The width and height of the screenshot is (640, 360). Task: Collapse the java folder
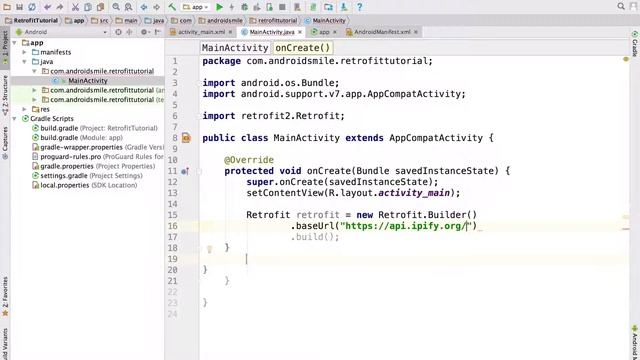pyautogui.click(x=24, y=62)
